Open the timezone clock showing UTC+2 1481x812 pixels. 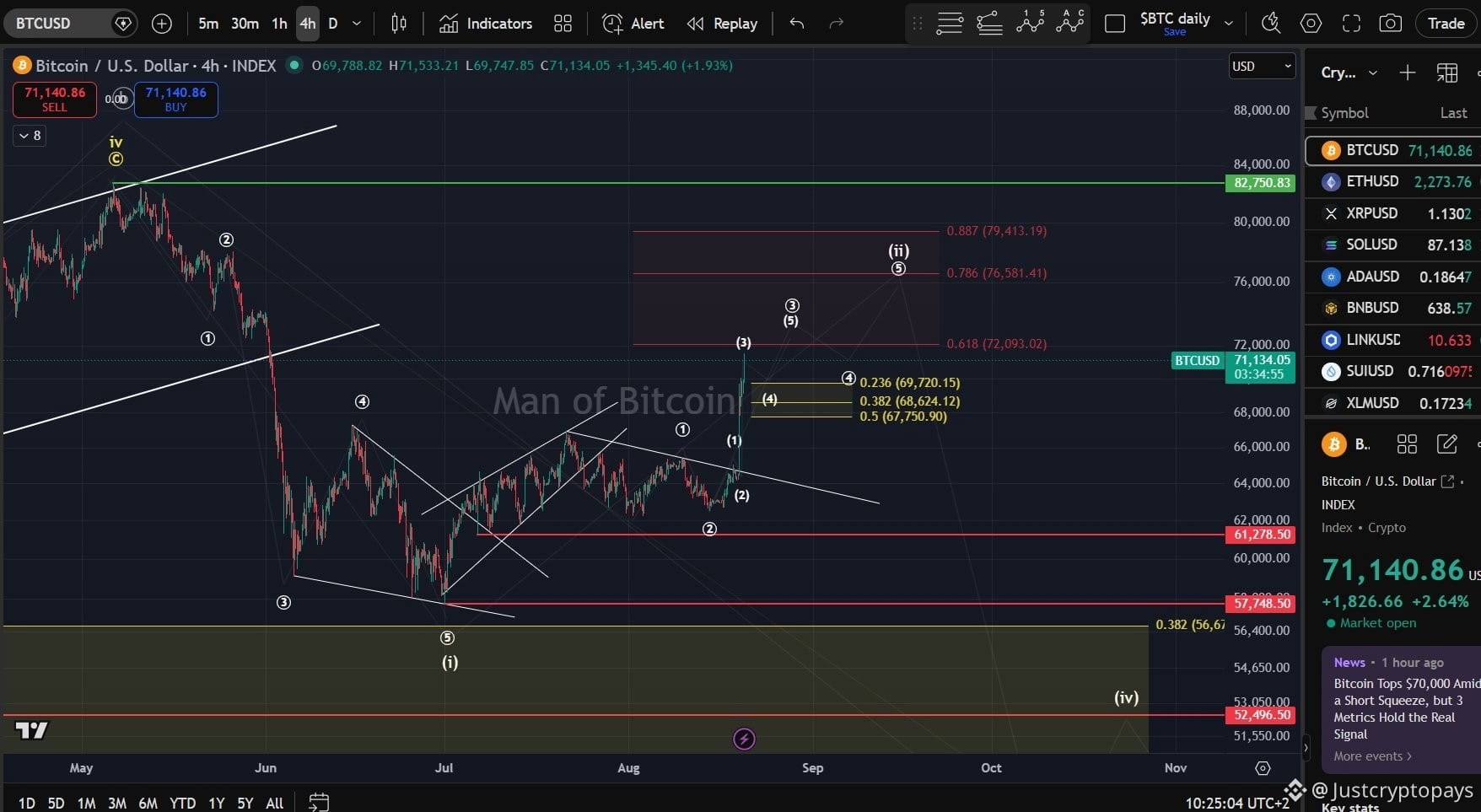pos(1237,803)
